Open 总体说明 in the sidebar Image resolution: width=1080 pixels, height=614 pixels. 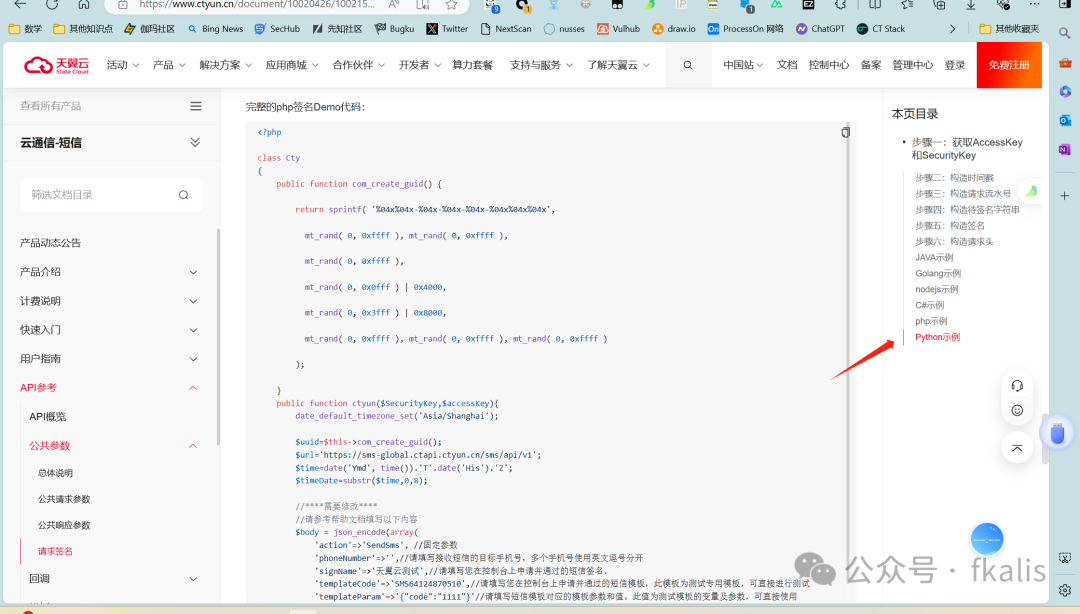click(x=55, y=473)
